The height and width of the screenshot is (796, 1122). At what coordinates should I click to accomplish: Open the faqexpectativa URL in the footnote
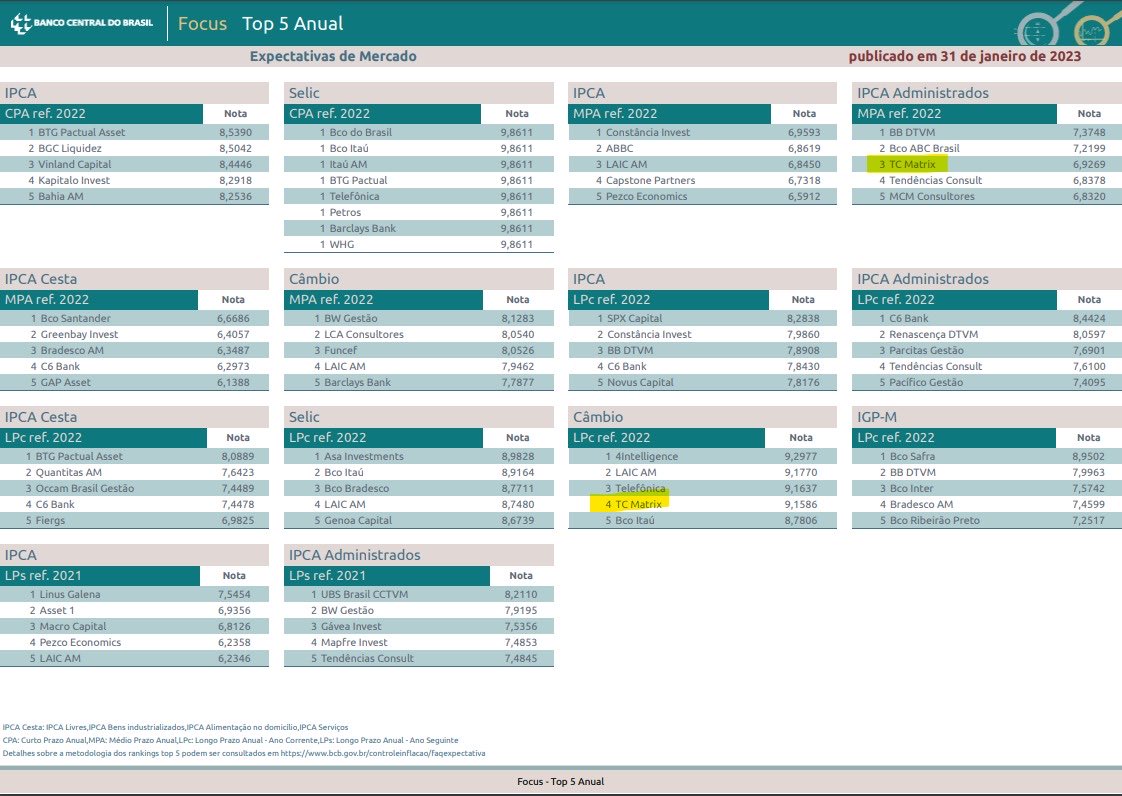(383, 753)
